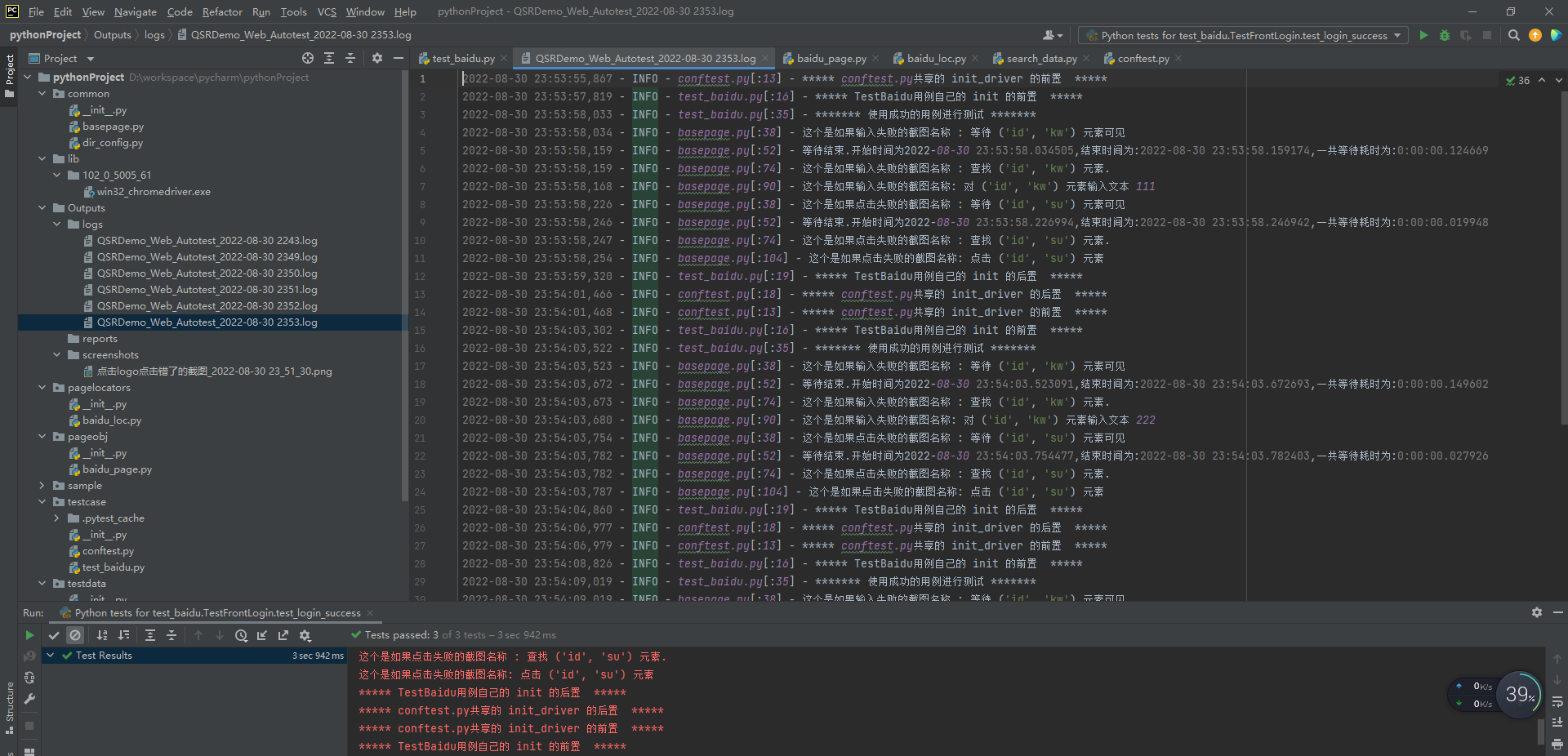Sort test results by duration
Viewport: 1568px width, 756px height.
click(123, 635)
